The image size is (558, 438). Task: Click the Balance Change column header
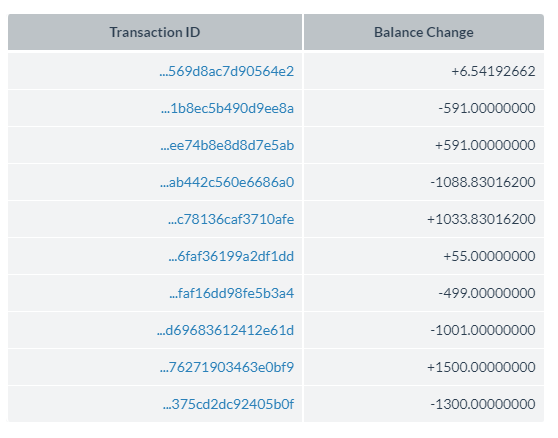(x=424, y=32)
